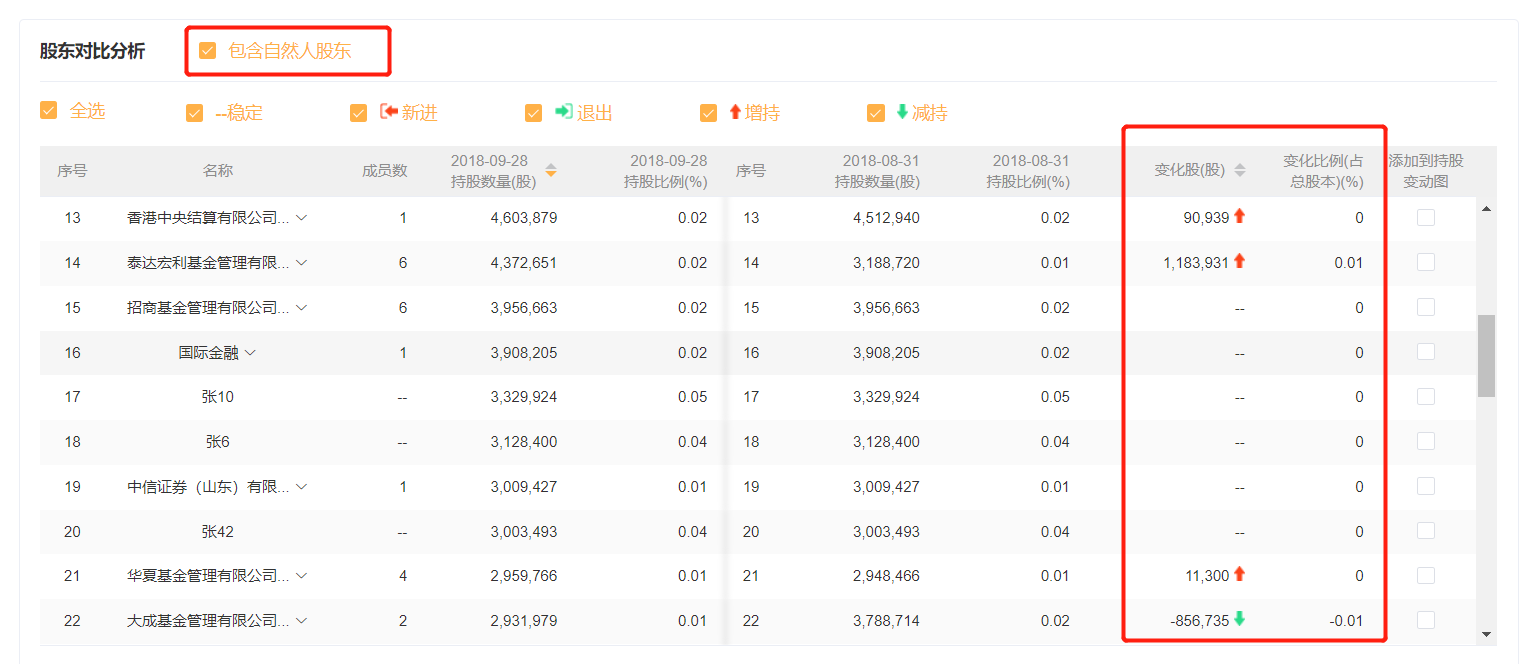Click holding value 4,372,651

524,263
